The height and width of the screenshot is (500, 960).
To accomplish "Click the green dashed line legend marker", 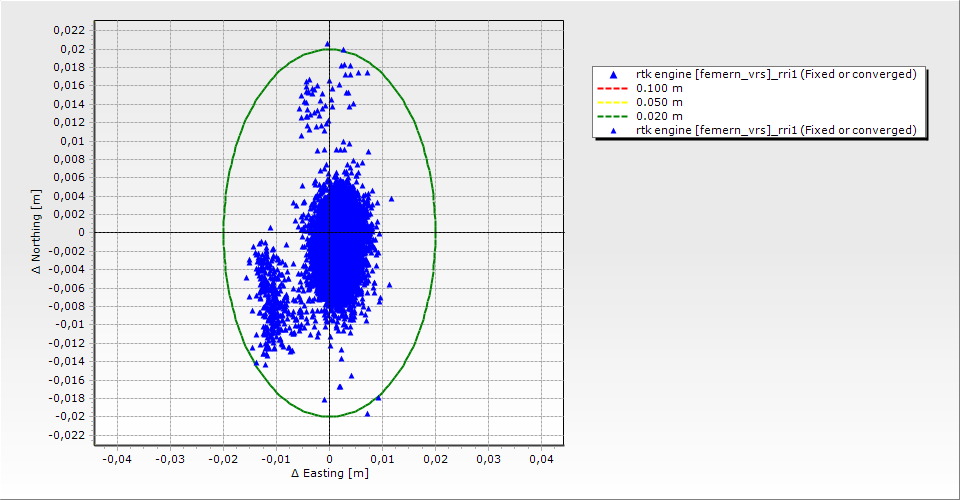I will [613, 116].
